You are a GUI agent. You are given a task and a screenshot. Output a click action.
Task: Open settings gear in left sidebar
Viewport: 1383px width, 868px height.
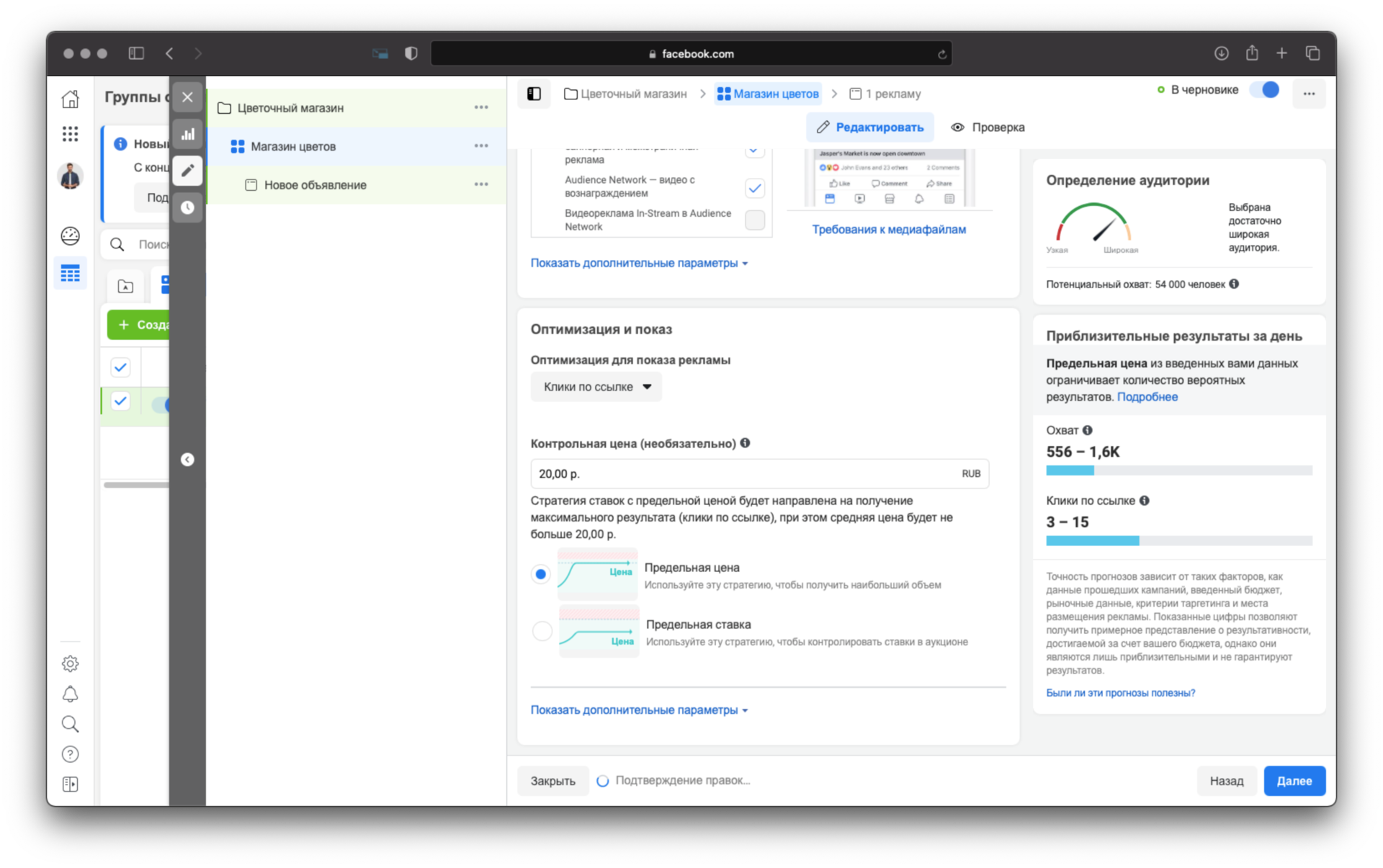[x=70, y=663]
